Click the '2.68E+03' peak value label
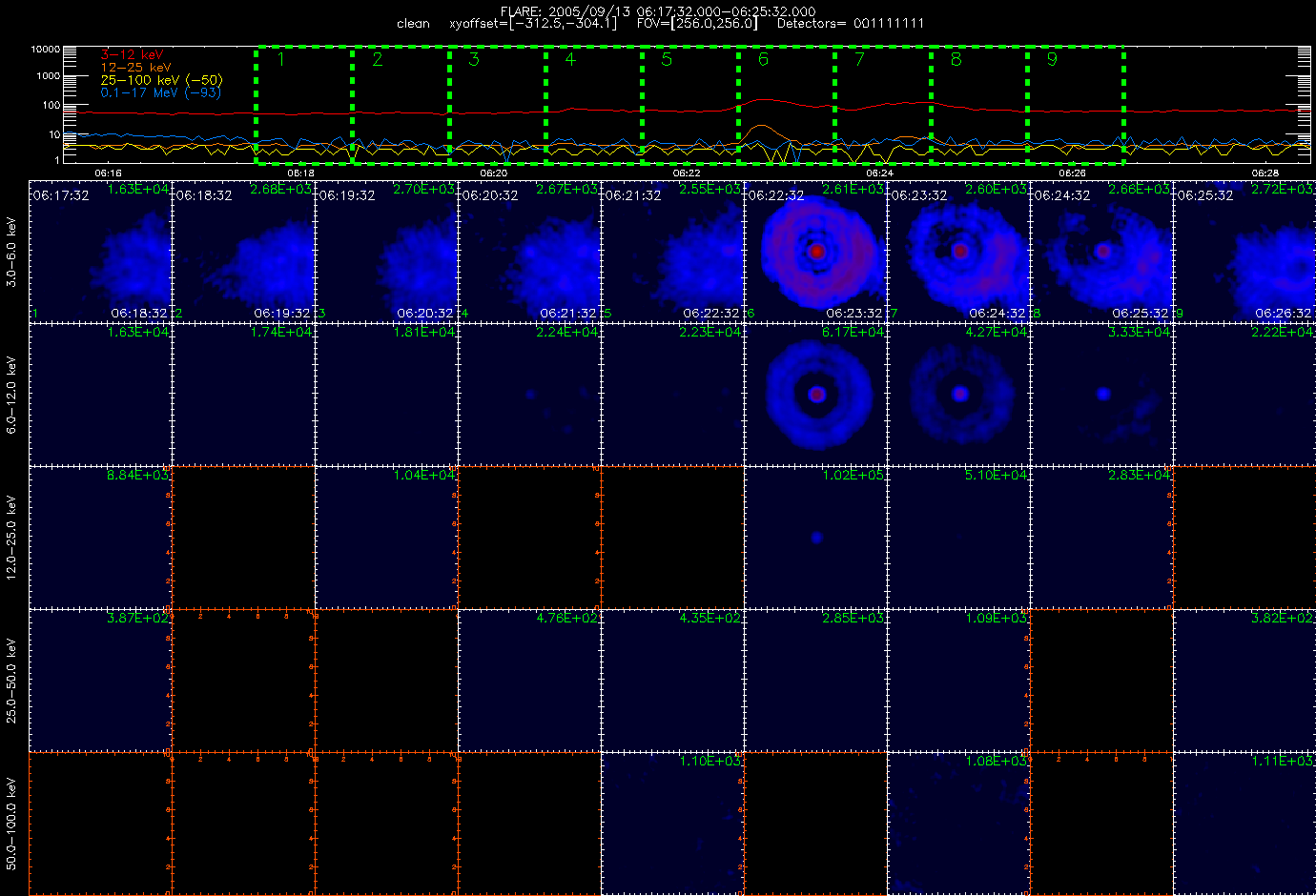 280,190
